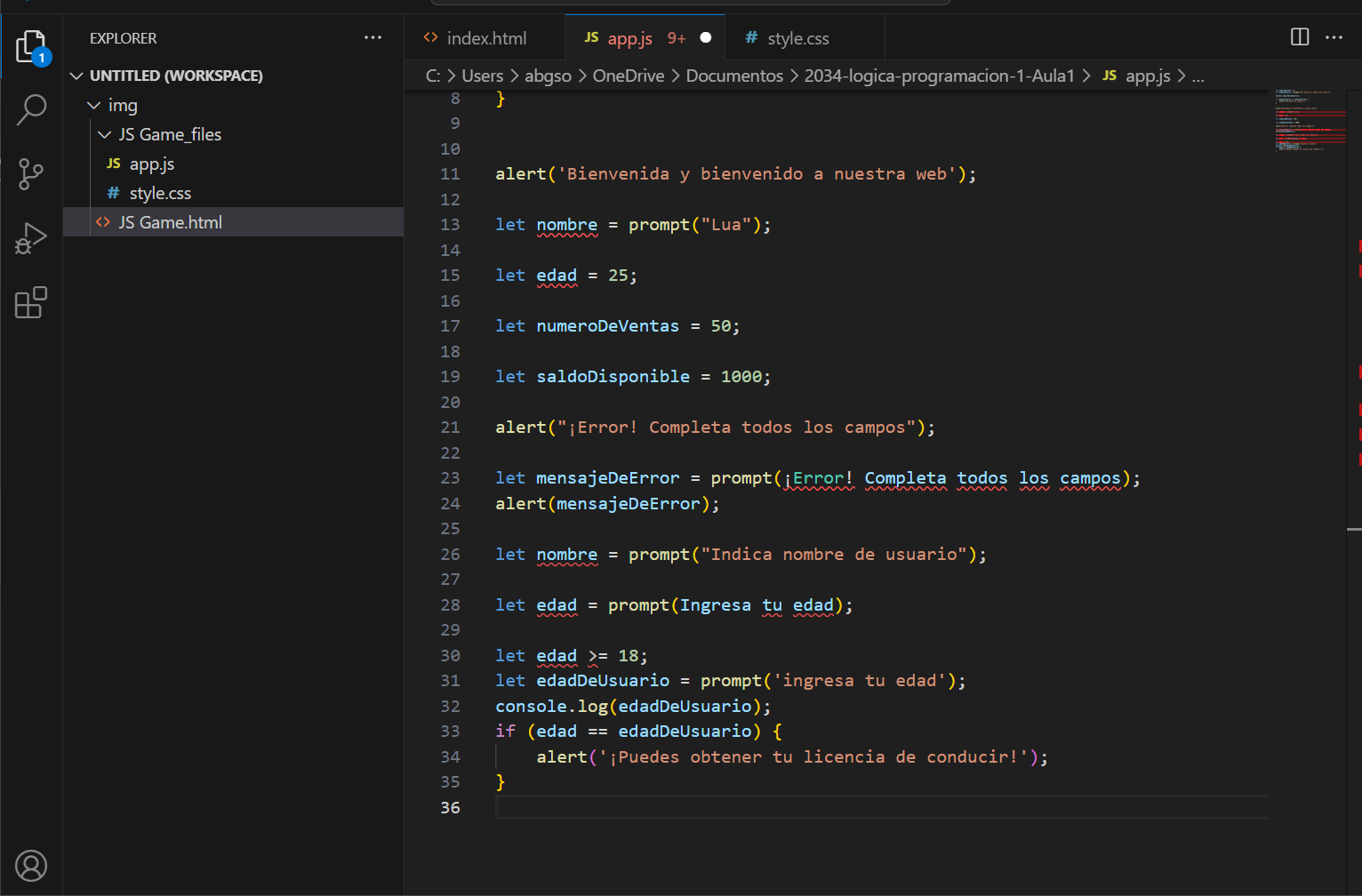Image resolution: width=1362 pixels, height=896 pixels.
Task: Click the unsaved dot on app.js tab
Action: pos(706,37)
